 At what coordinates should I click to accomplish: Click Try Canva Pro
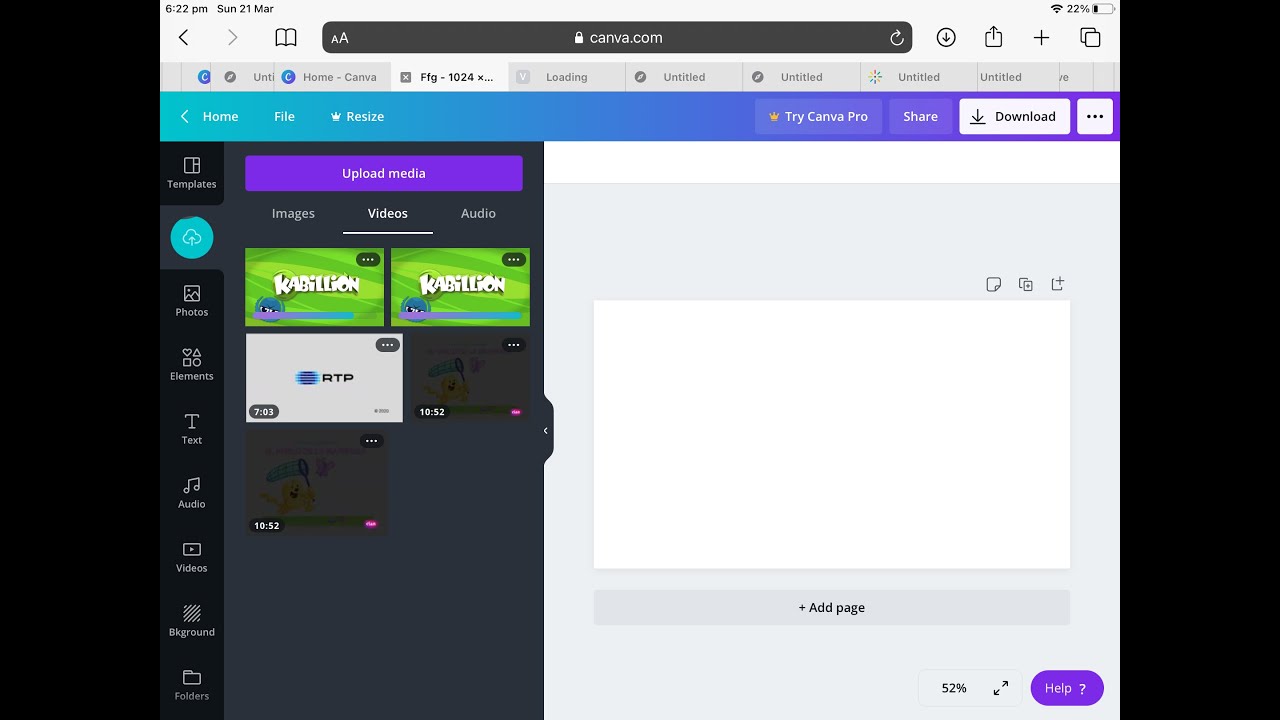point(818,116)
